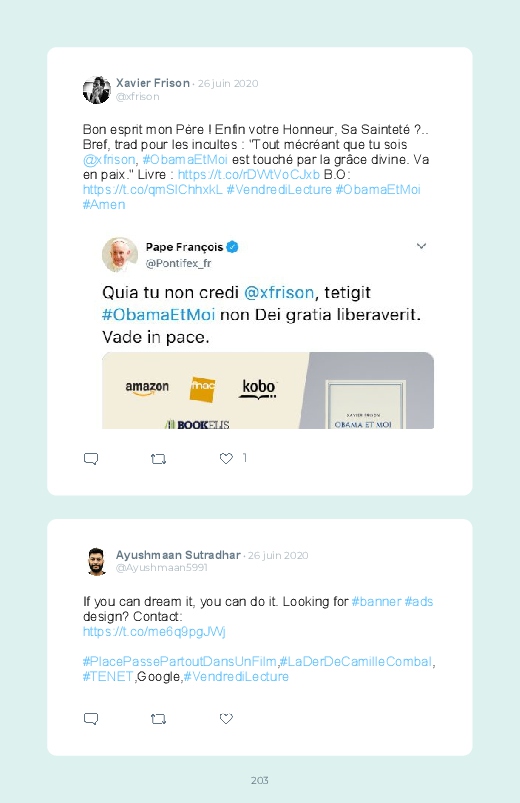This screenshot has height=803, width=520.
Task: Click the @Pontifex_fr handle
Action: (178, 263)
